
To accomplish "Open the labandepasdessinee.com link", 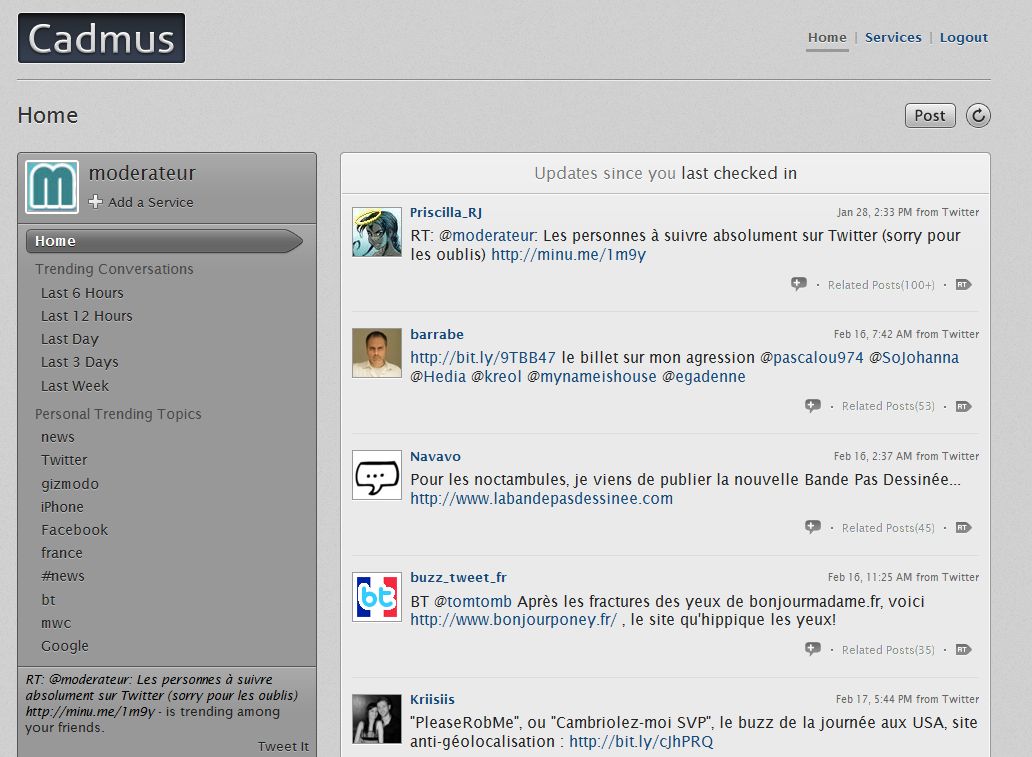I will pos(542,498).
